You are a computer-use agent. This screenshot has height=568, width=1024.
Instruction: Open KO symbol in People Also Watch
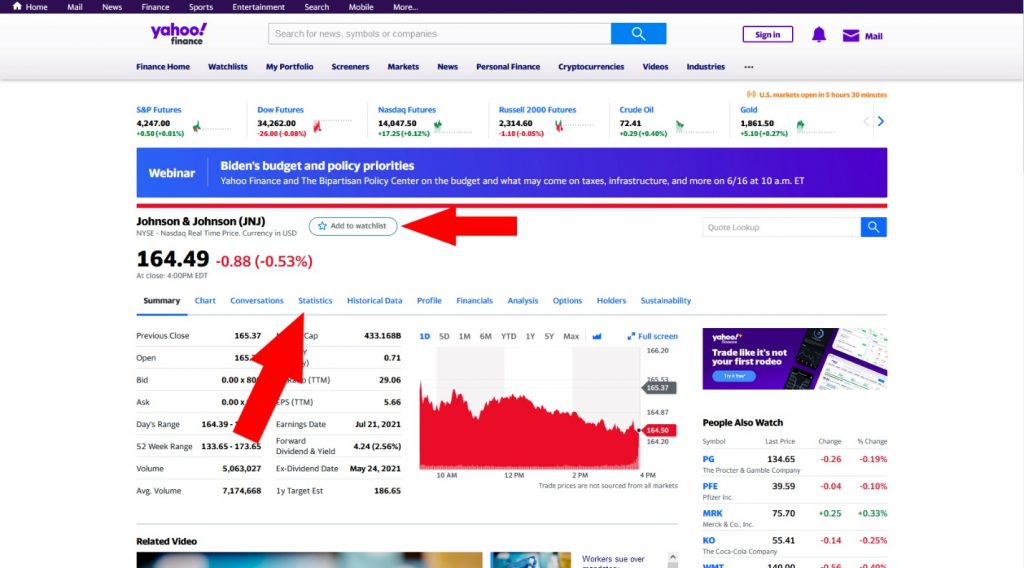tap(709, 540)
